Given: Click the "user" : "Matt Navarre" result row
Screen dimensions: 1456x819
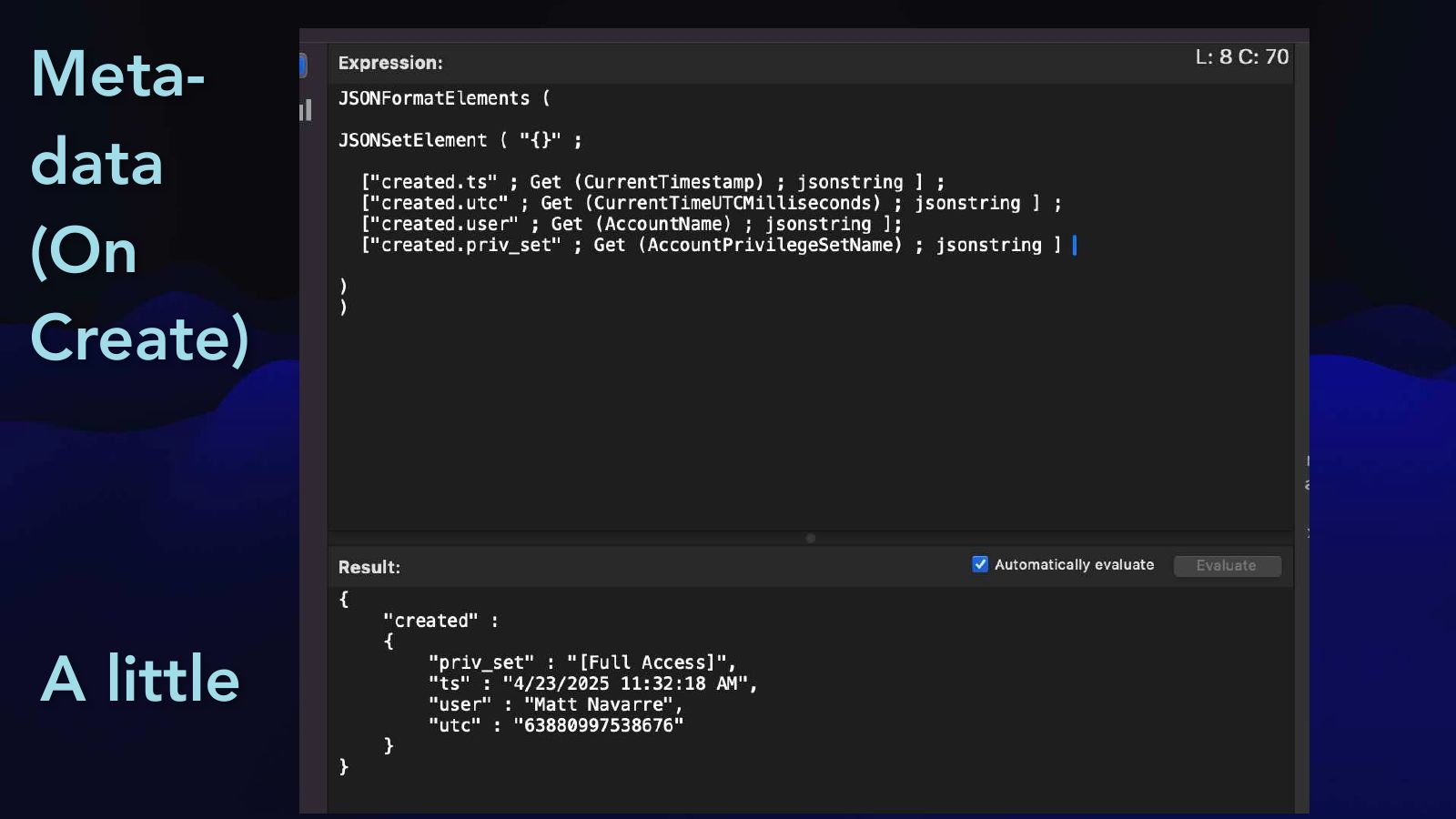Looking at the screenshot, I should click(555, 704).
